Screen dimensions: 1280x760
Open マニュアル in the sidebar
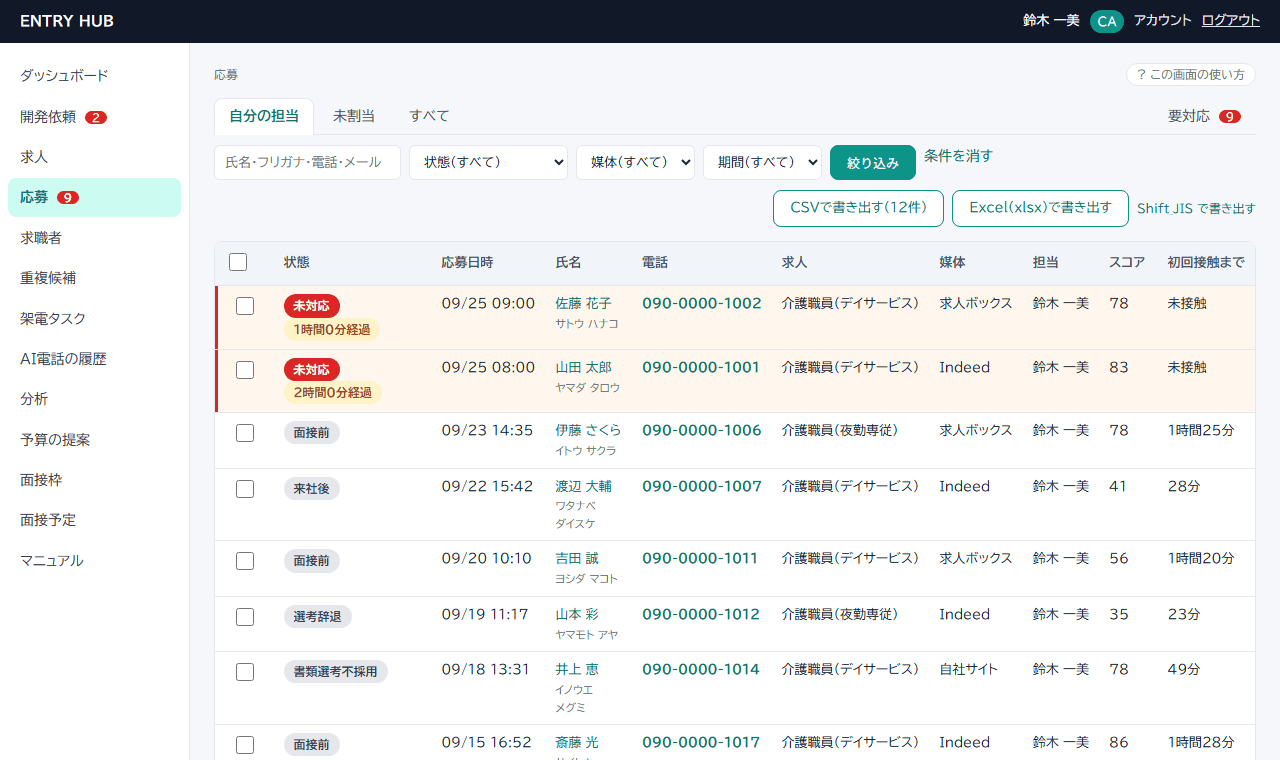[x=94, y=561]
